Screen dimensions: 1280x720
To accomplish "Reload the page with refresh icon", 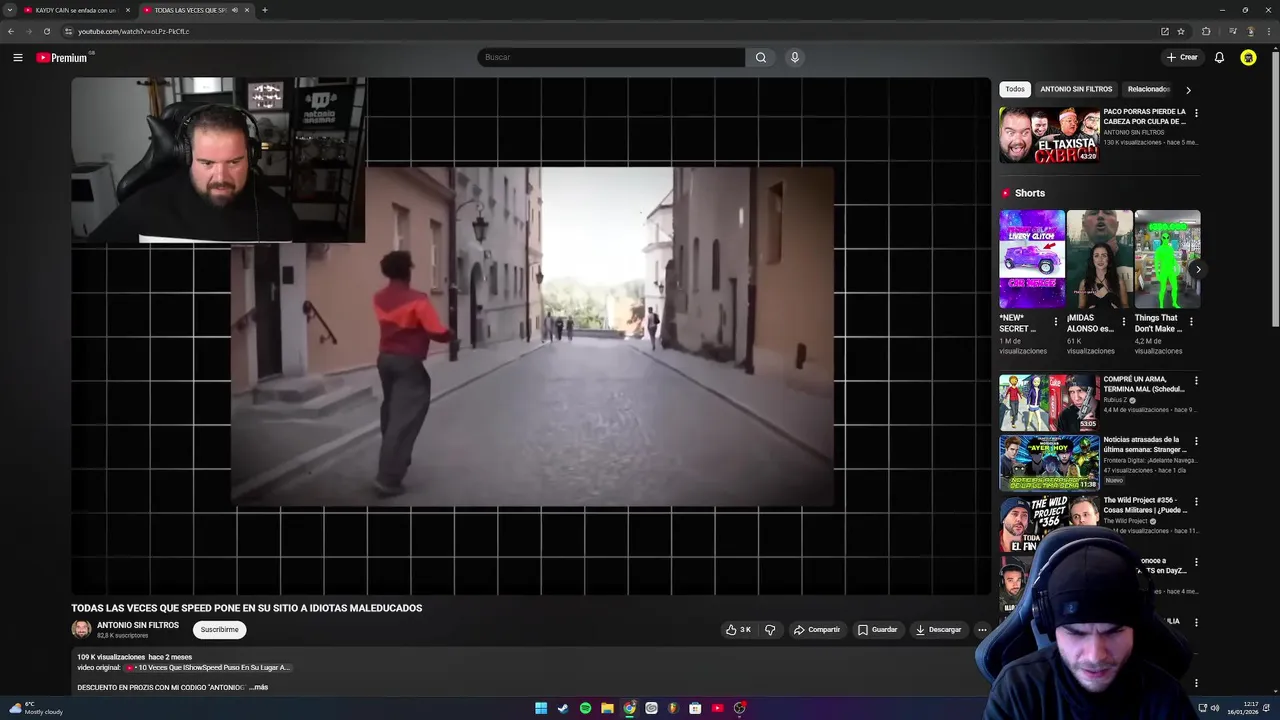I will pyautogui.click(x=46, y=31).
